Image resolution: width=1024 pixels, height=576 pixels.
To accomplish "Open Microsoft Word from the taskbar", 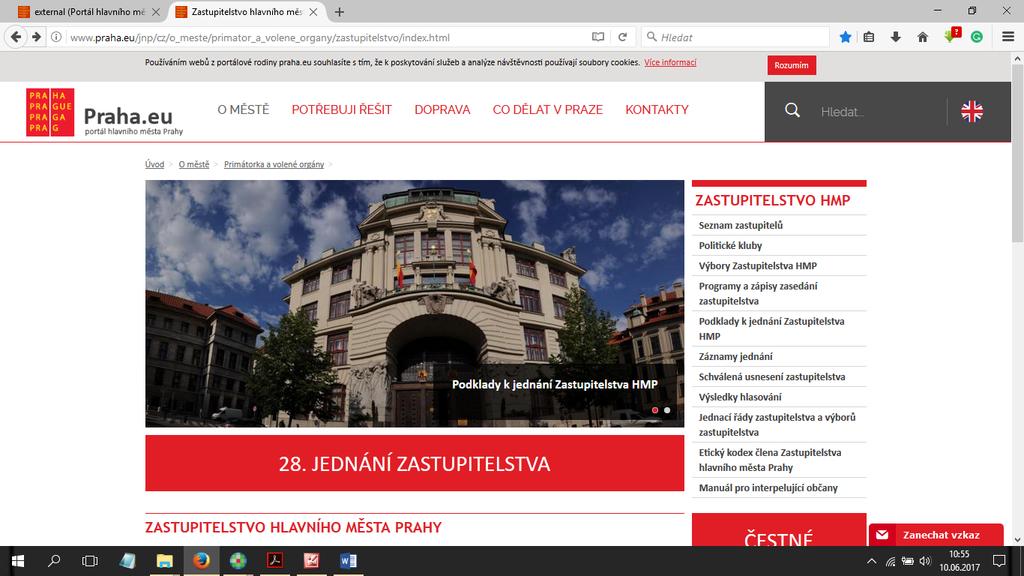I will click(348, 561).
